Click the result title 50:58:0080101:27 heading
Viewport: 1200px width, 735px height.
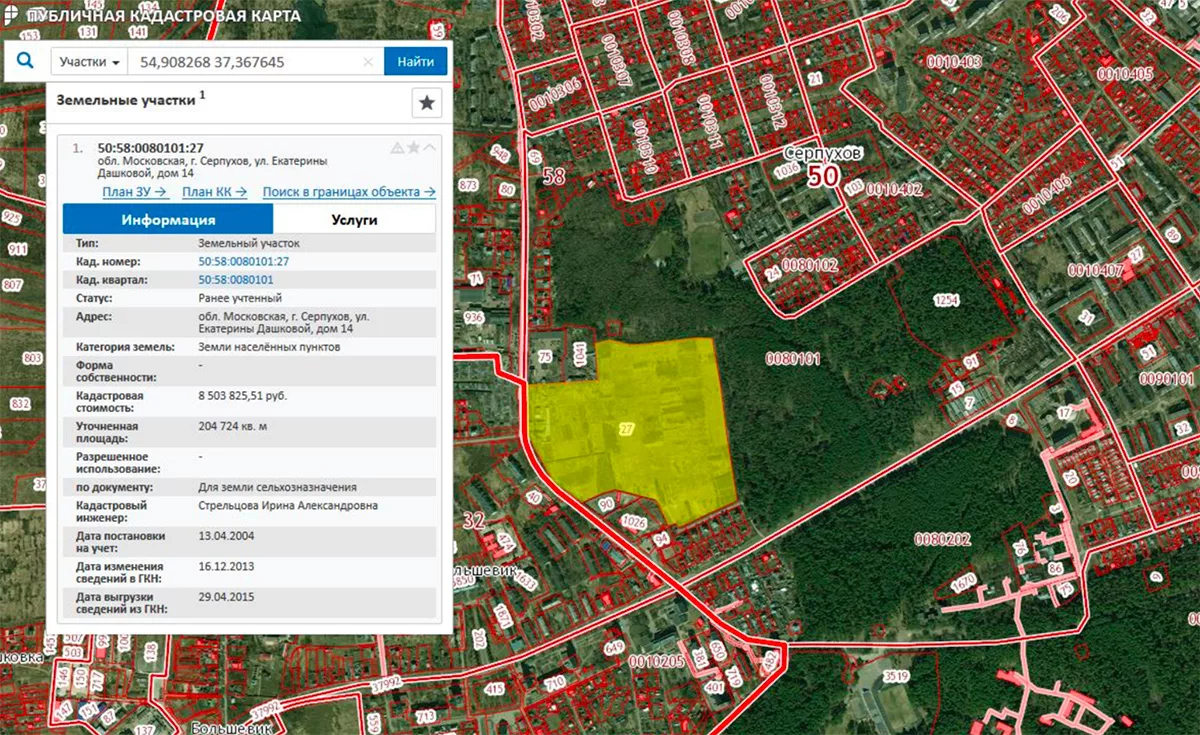tap(150, 148)
